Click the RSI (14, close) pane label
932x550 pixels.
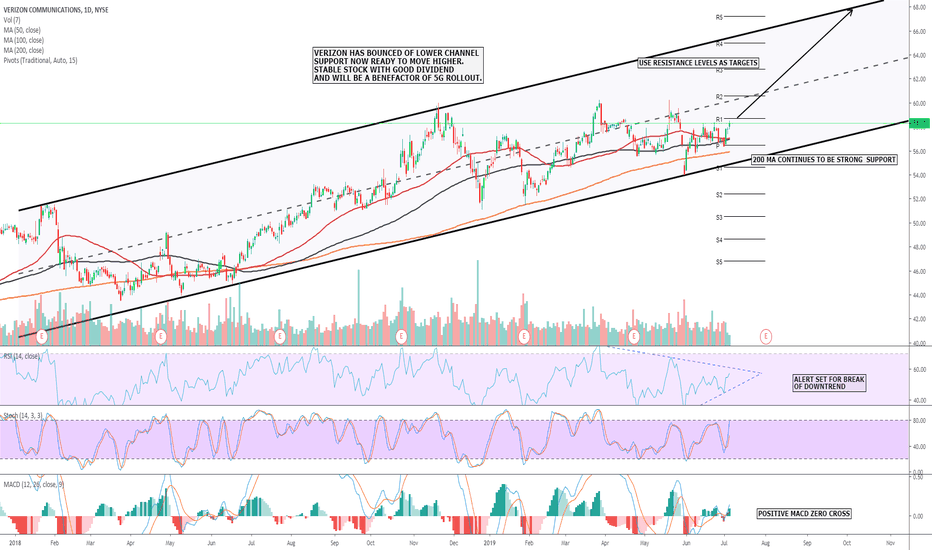[22, 356]
